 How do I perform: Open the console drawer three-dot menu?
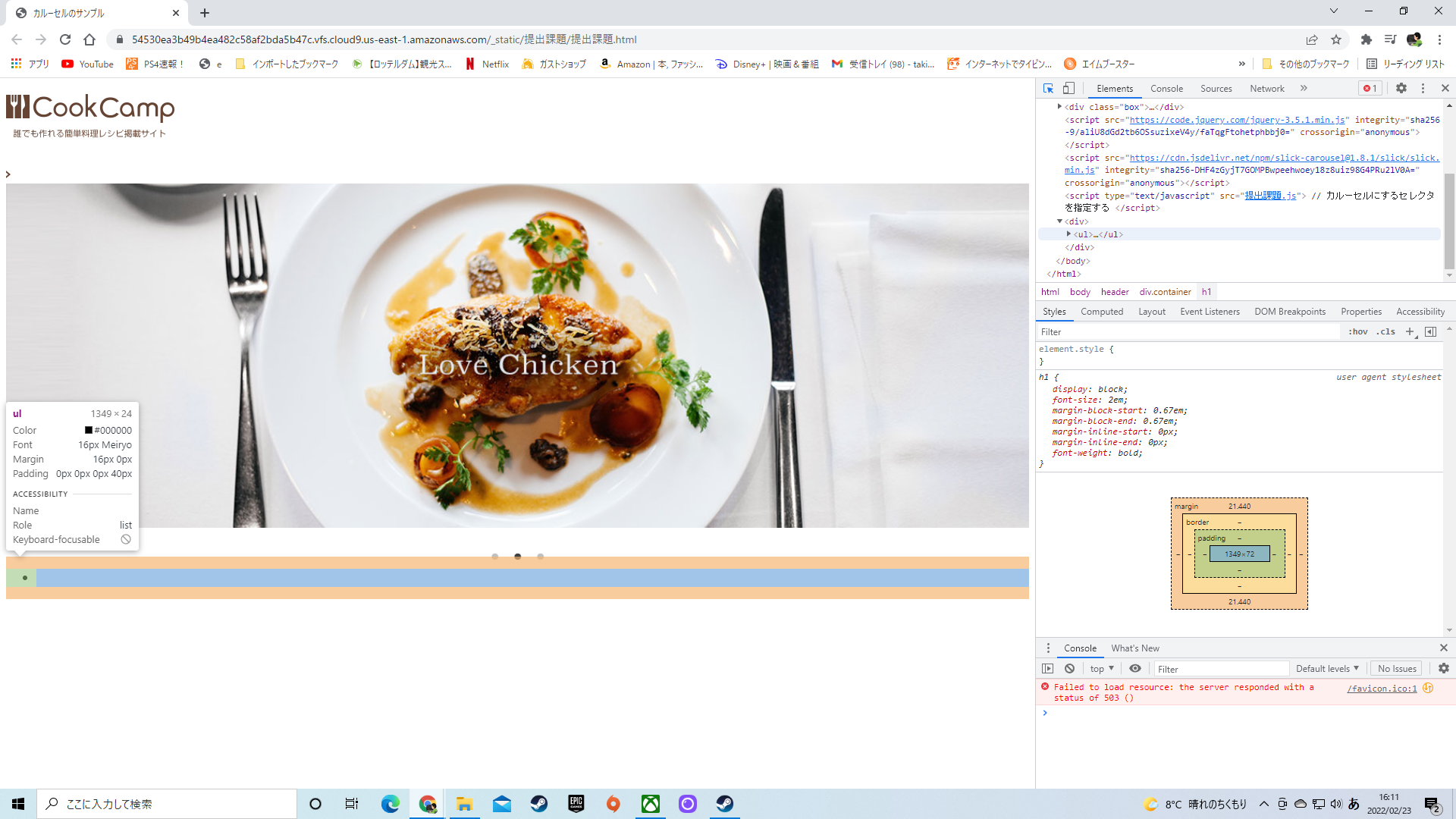[1048, 648]
